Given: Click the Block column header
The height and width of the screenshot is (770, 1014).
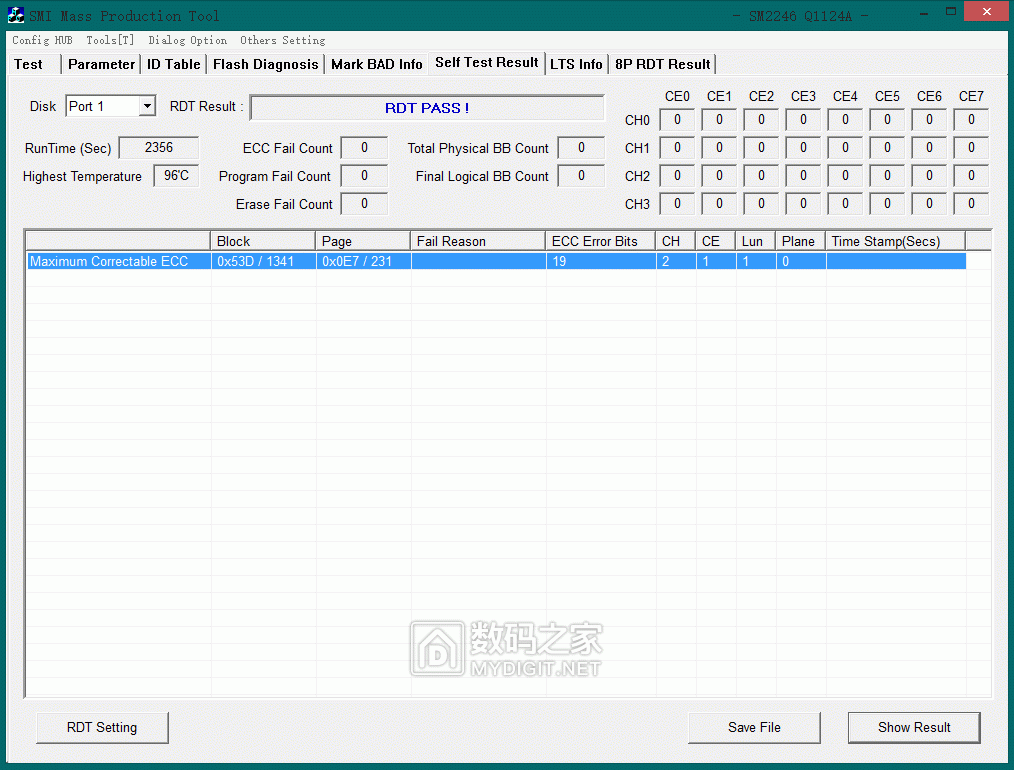Looking at the screenshot, I should tap(263, 241).
